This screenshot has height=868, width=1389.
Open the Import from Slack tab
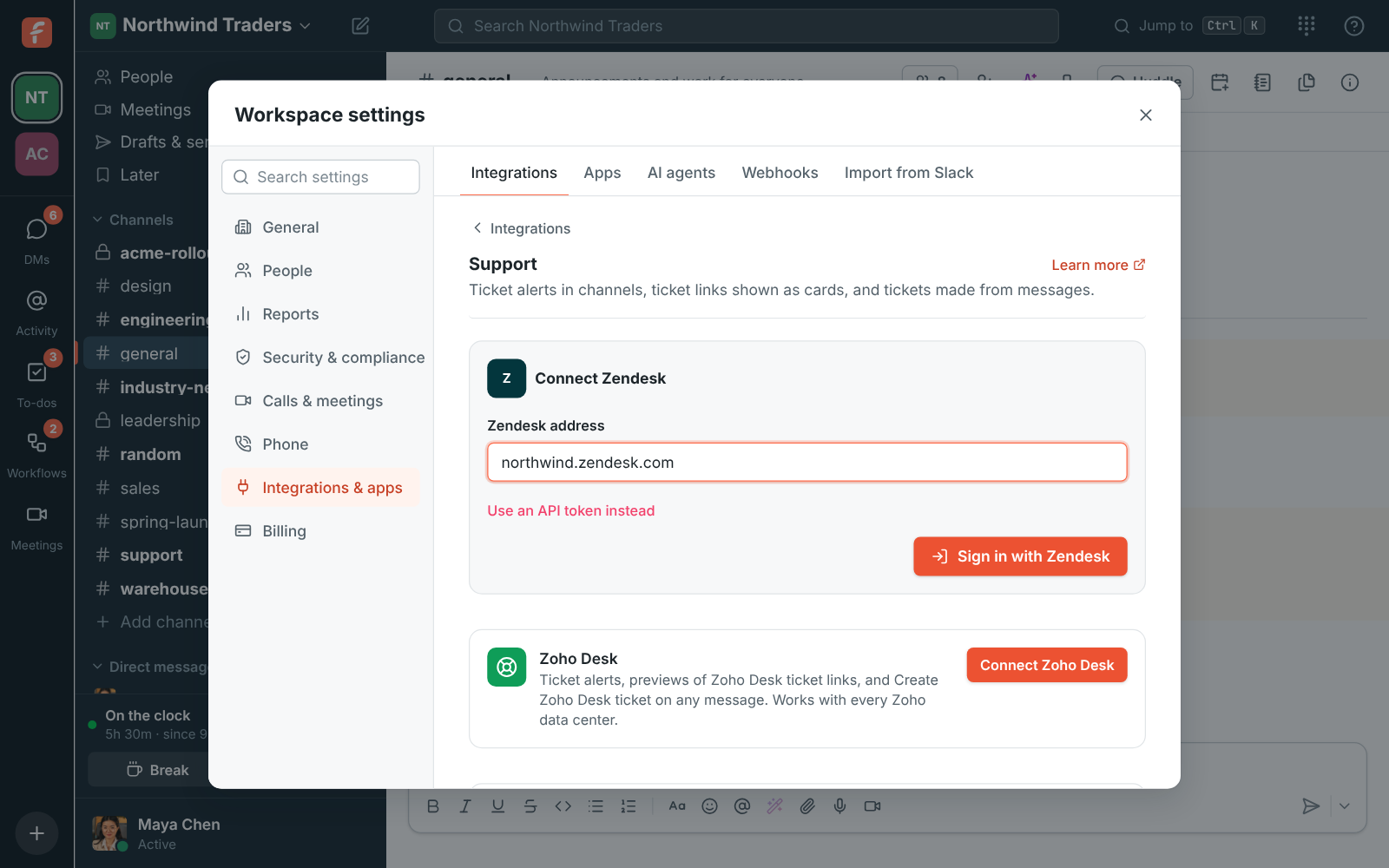[x=909, y=173]
